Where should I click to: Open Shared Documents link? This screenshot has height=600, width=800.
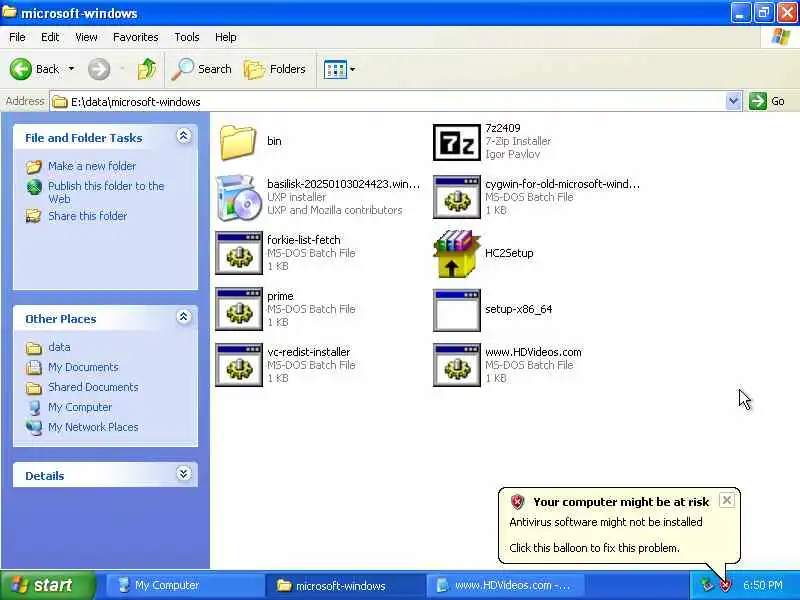93,387
